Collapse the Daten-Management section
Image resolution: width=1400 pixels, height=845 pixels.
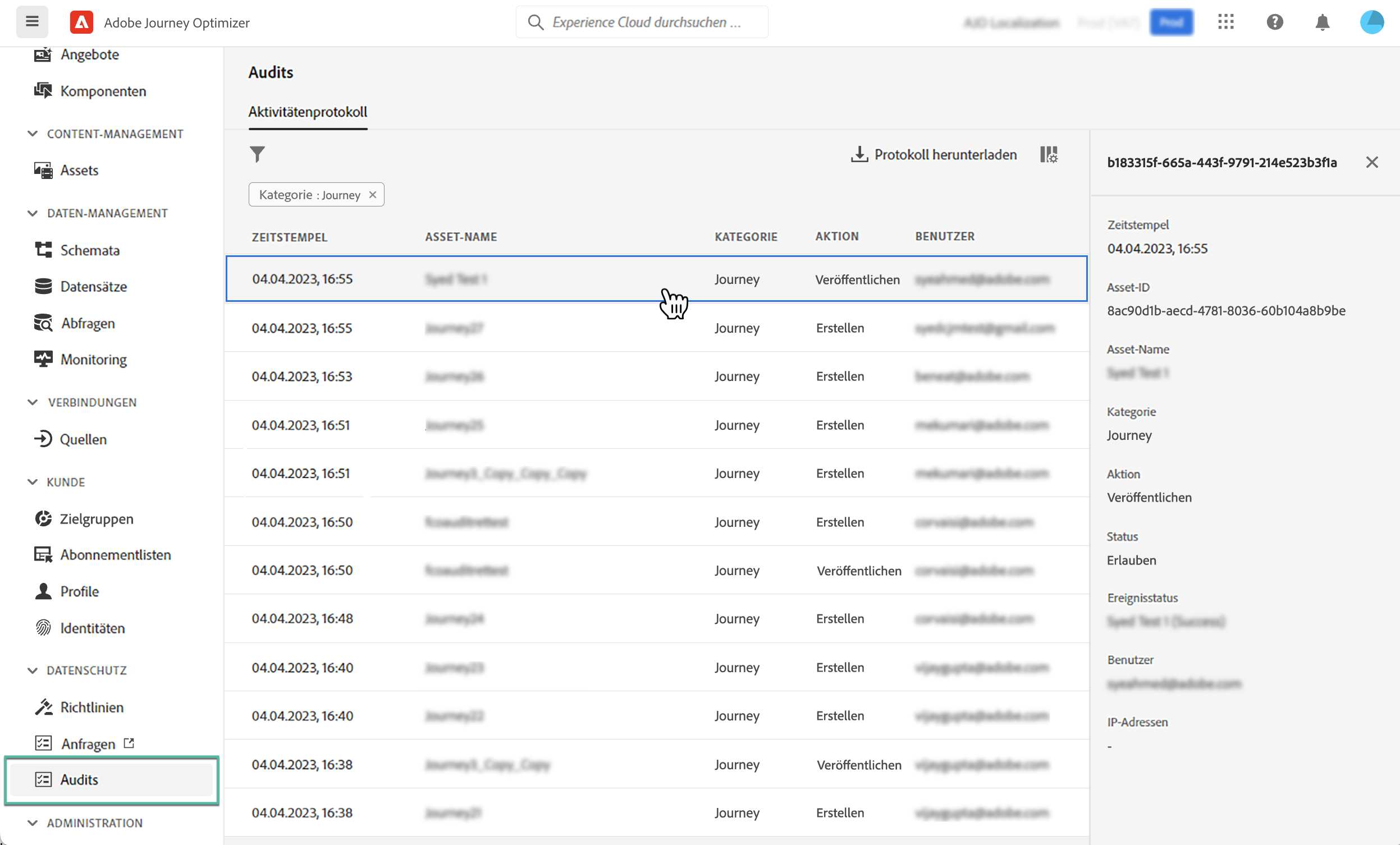click(33, 214)
